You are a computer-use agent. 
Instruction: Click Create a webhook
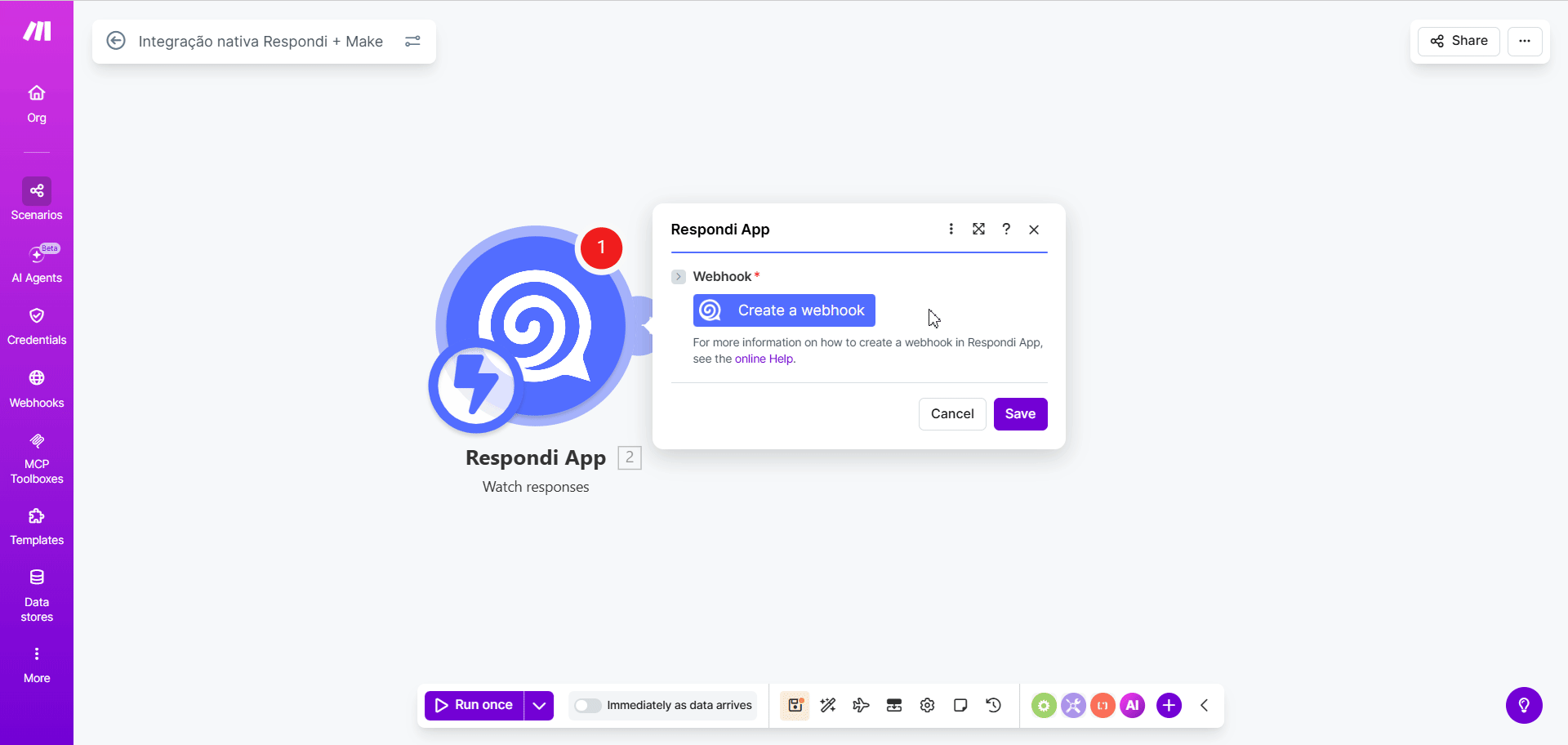[784, 310]
